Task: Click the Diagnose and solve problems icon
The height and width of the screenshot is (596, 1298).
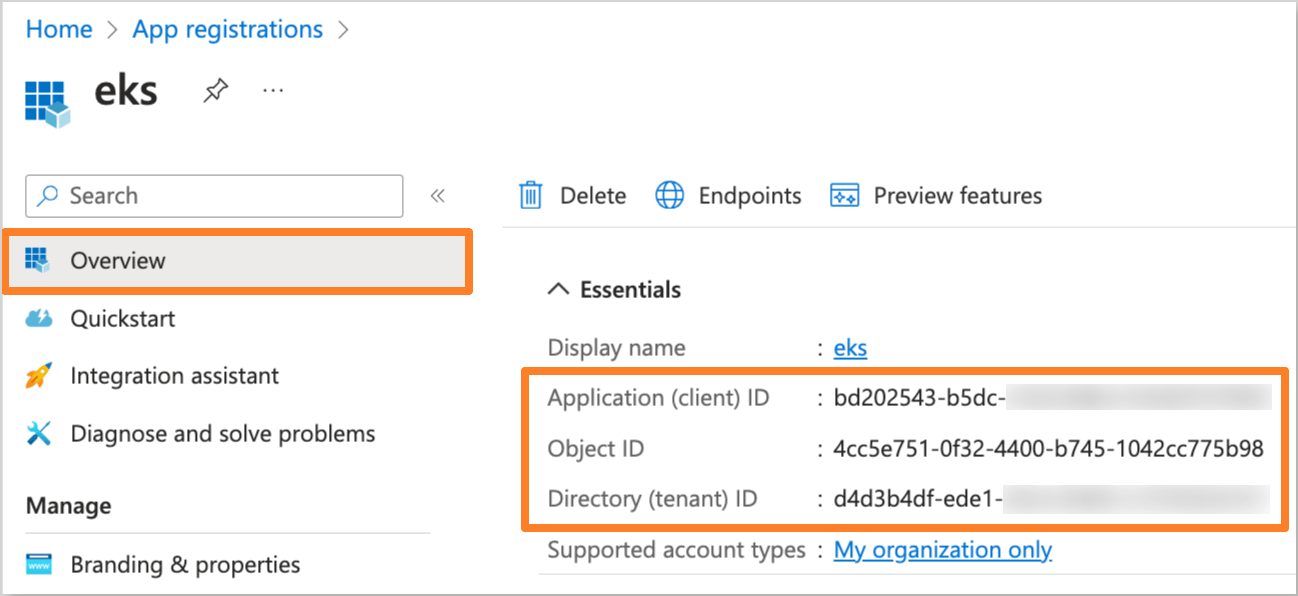Action: coord(38,433)
